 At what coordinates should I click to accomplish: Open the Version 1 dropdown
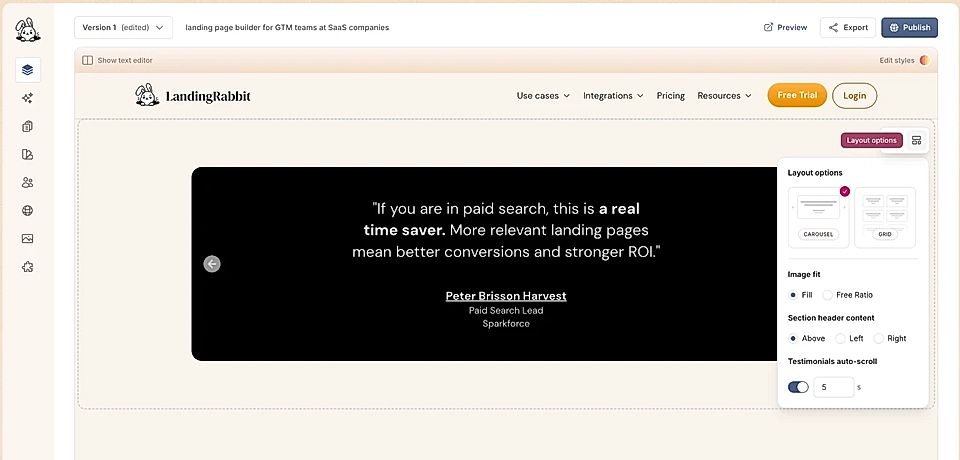tap(123, 28)
